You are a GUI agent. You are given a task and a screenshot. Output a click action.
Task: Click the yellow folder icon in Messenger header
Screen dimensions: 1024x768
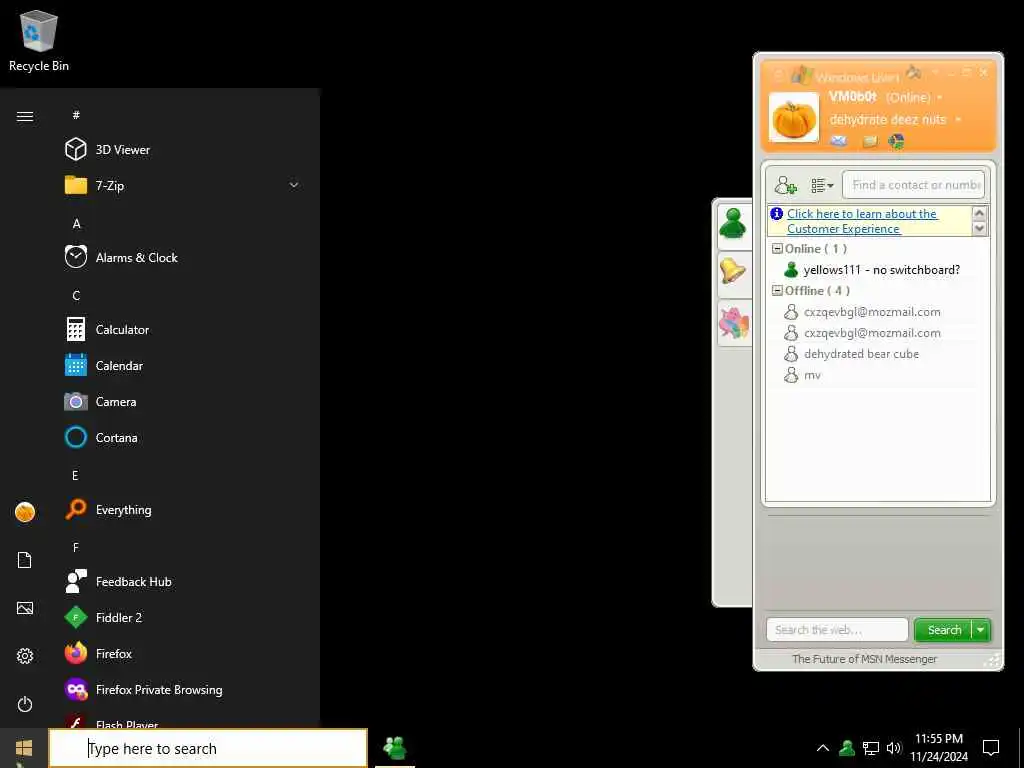pos(870,141)
